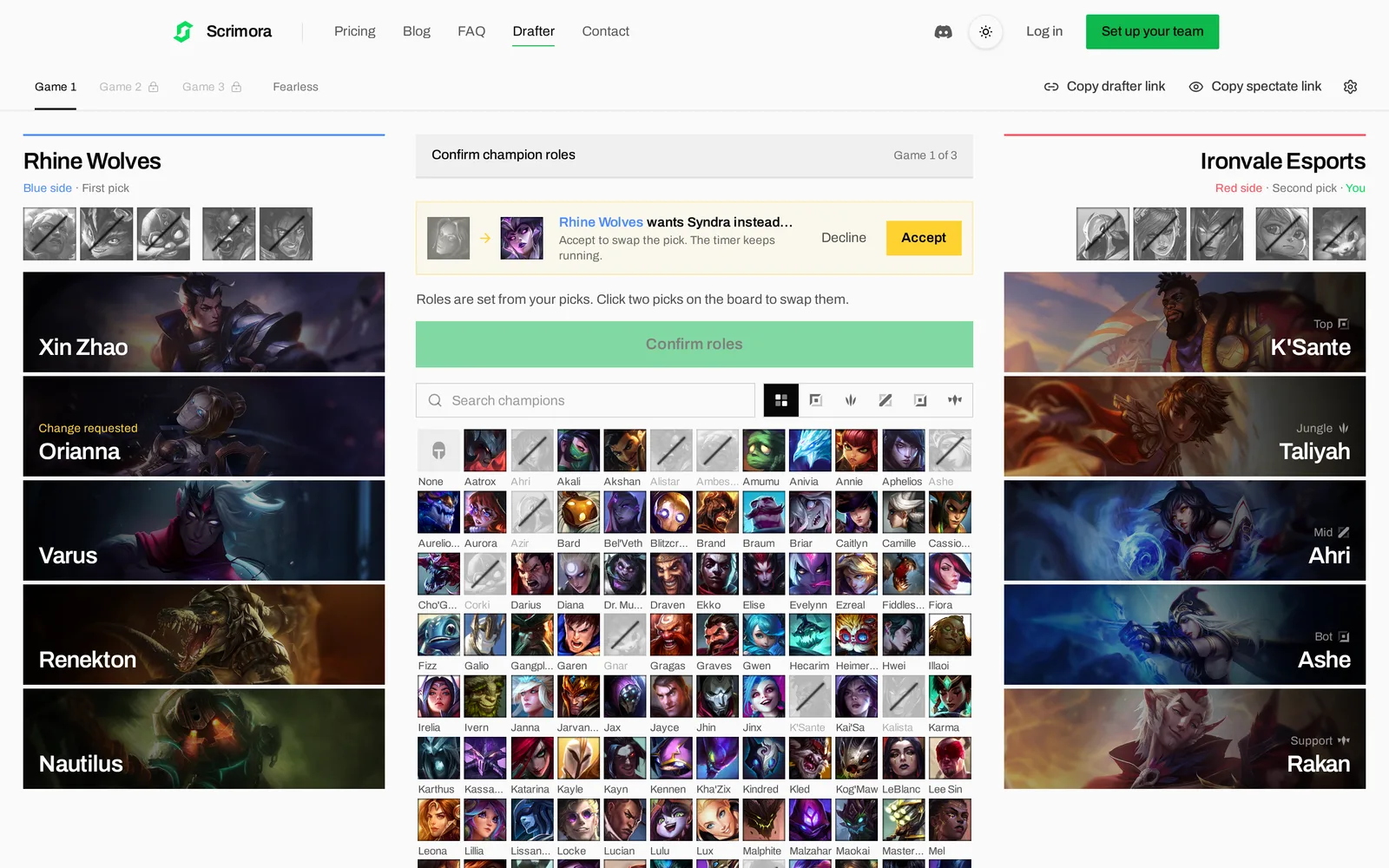Image resolution: width=1389 pixels, height=868 pixels.
Task: Choose Darius champion portrait
Action: tap(531, 574)
